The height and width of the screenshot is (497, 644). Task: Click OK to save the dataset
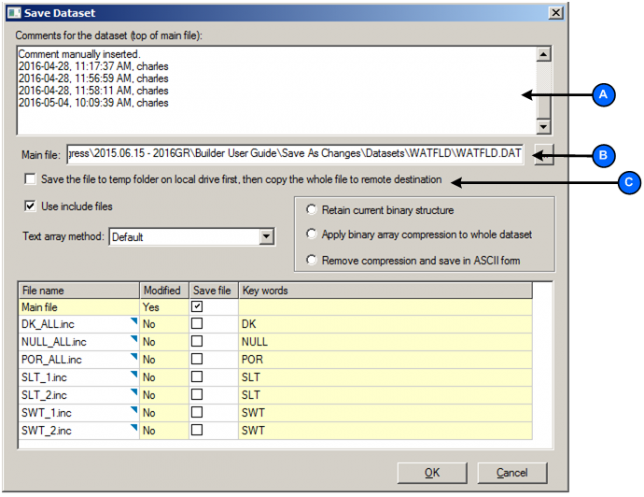[x=431, y=472]
